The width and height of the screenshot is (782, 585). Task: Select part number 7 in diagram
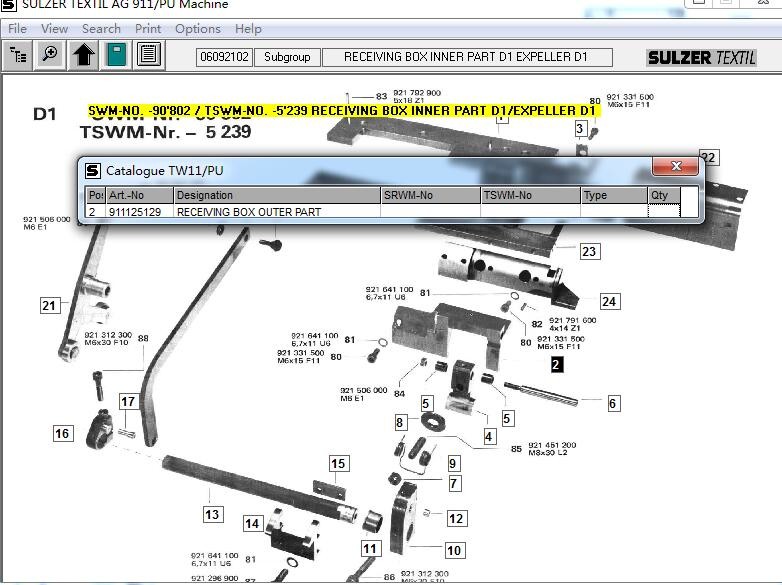point(454,483)
